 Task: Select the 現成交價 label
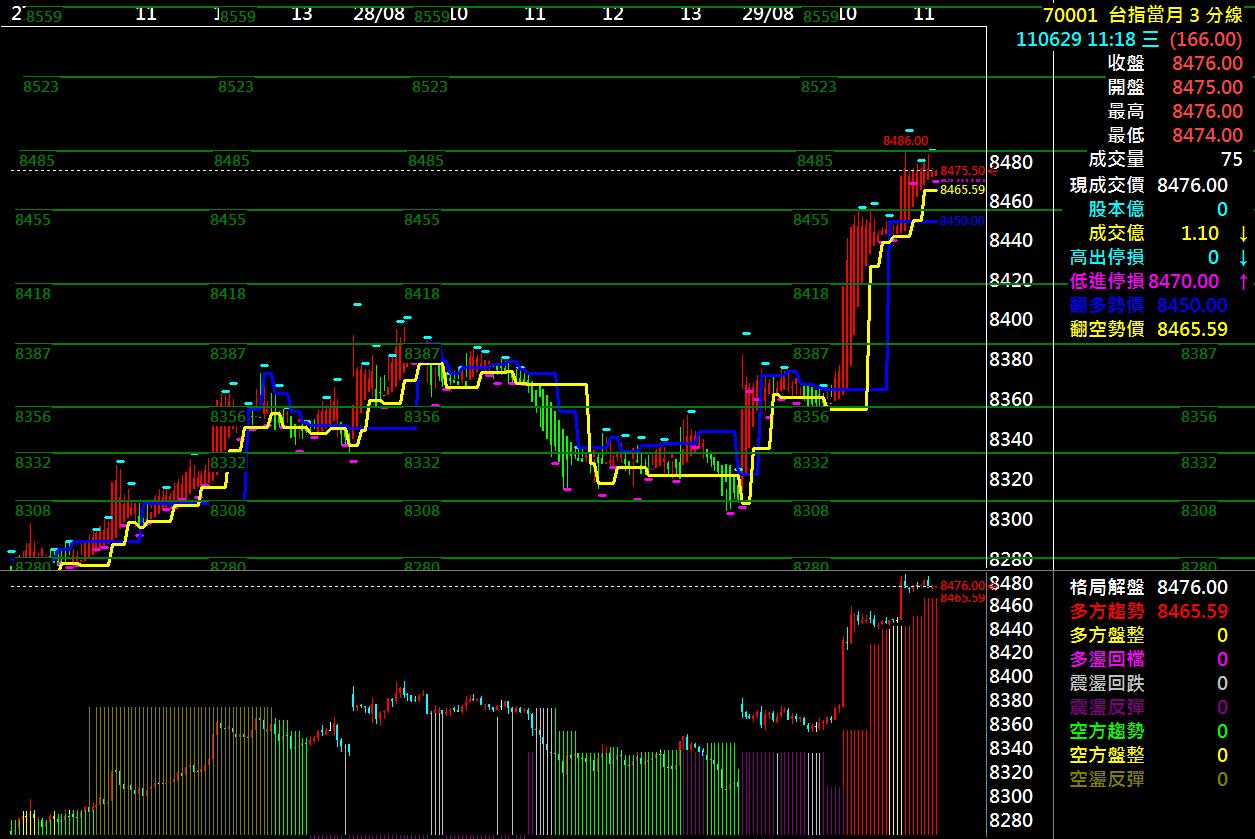coord(1107,185)
